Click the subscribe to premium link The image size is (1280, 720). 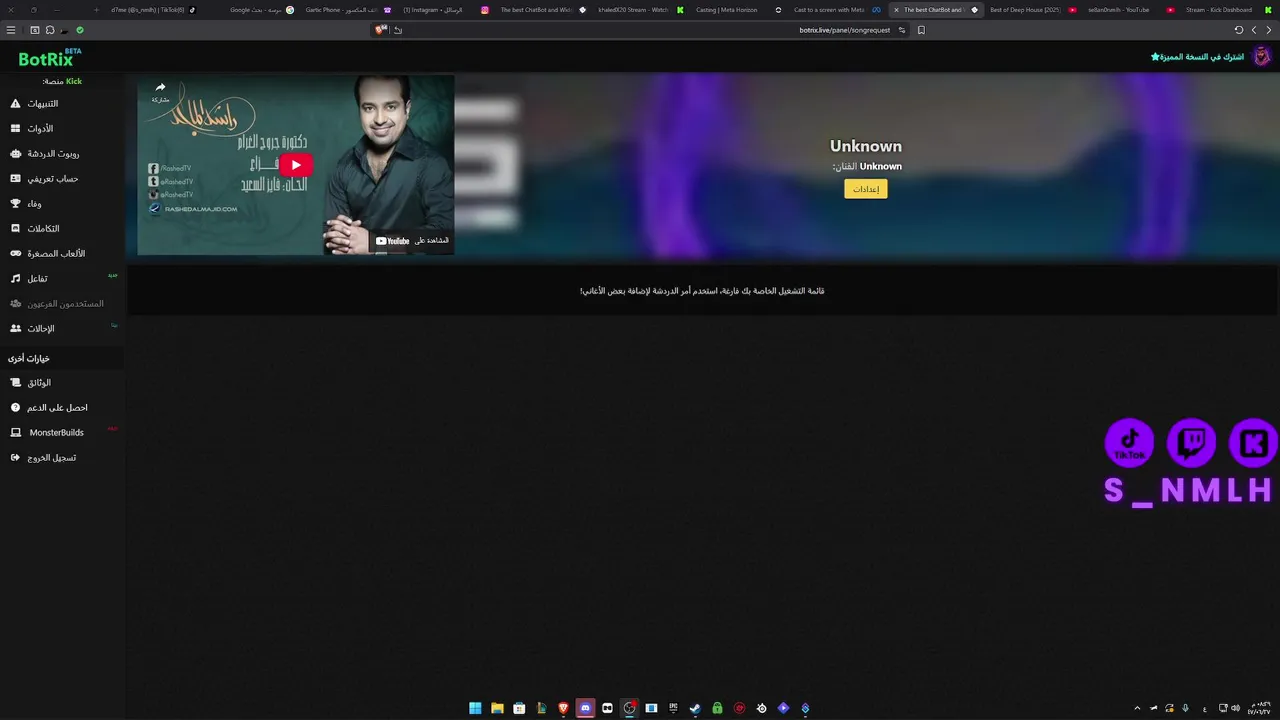click(x=1197, y=57)
